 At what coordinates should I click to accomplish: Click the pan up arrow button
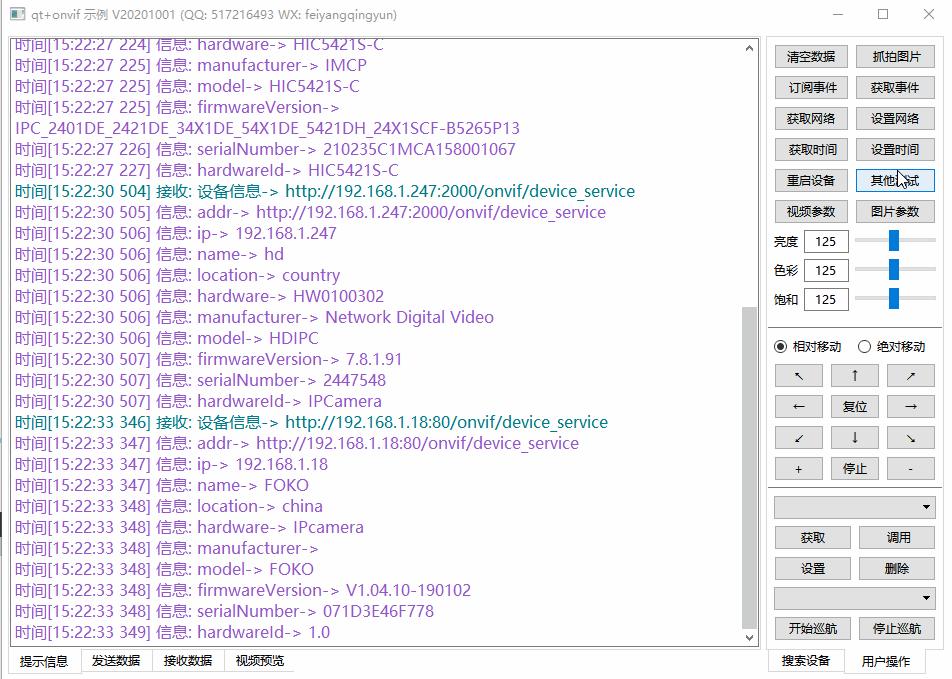[x=855, y=377]
